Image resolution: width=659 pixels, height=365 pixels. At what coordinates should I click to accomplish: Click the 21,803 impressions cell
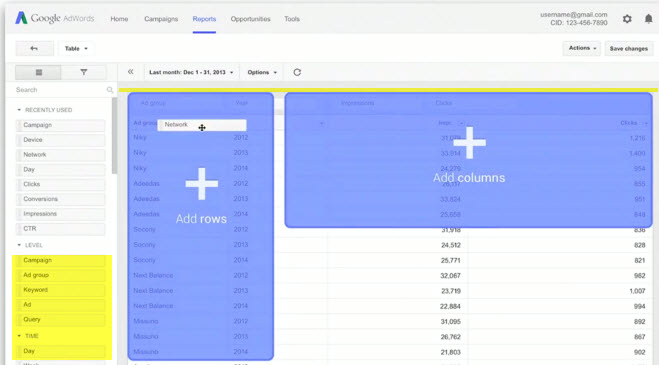pyautogui.click(x=451, y=352)
